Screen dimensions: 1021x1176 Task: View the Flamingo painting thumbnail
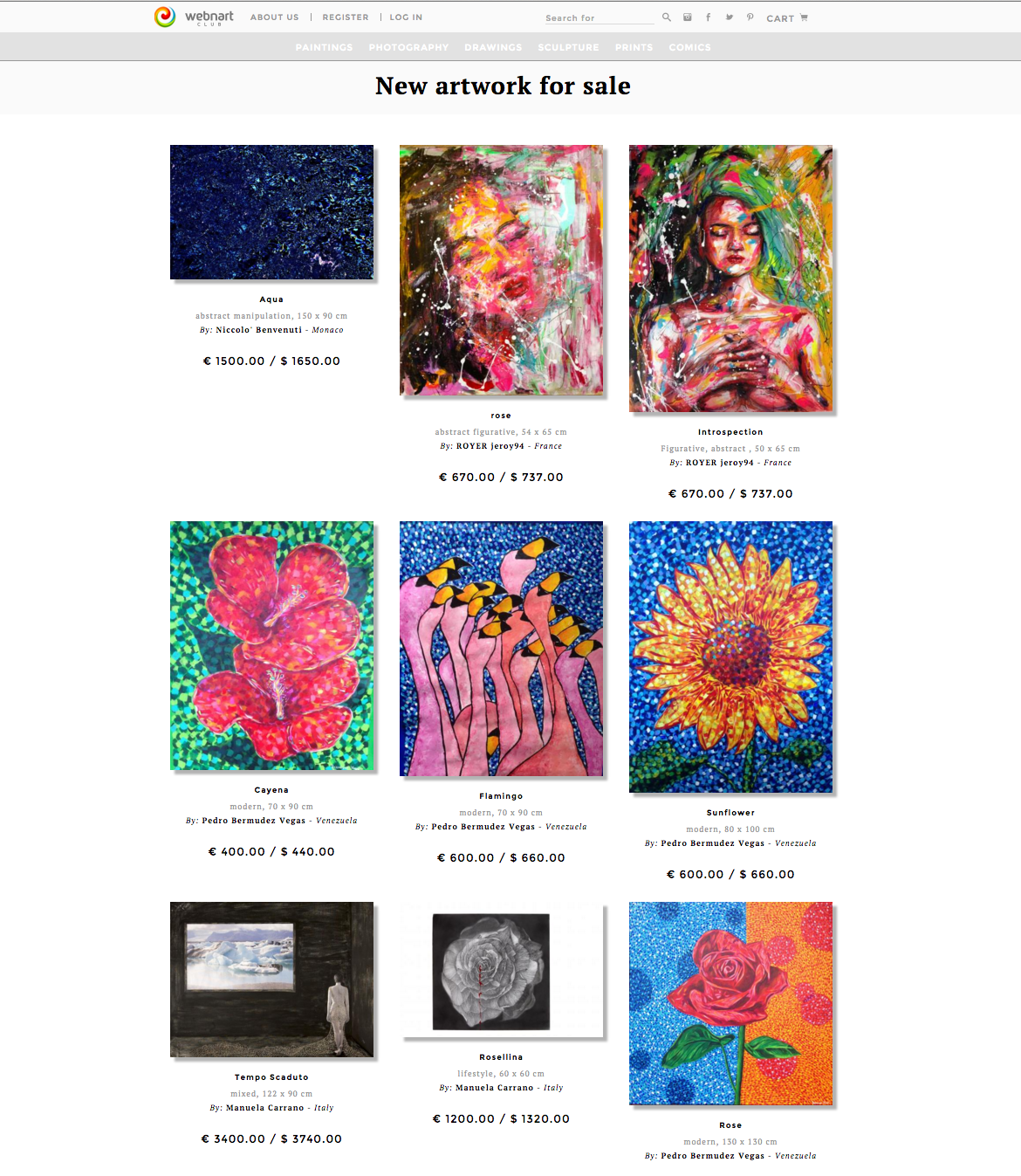click(x=501, y=649)
